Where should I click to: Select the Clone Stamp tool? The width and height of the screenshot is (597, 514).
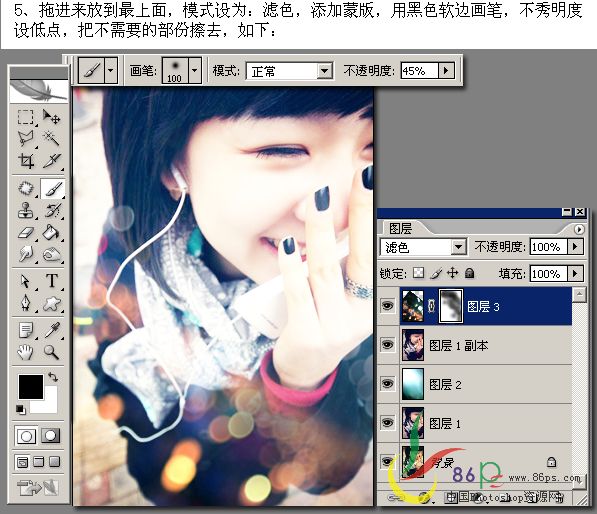26,211
